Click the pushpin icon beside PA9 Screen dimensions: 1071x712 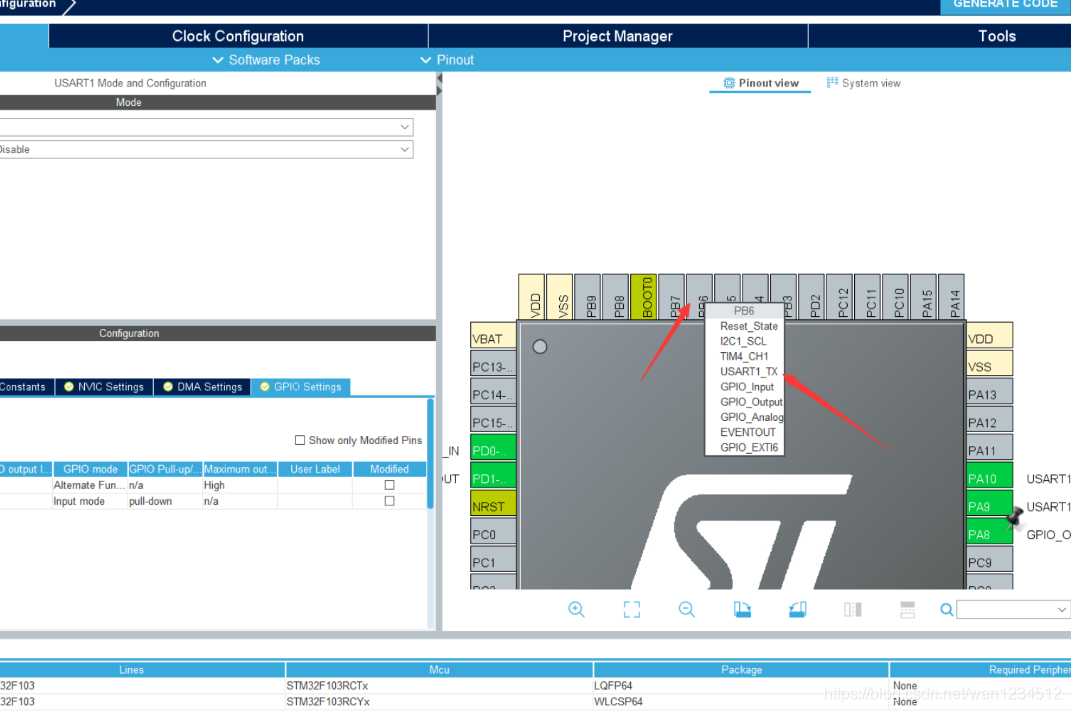pyautogui.click(x=1017, y=516)
